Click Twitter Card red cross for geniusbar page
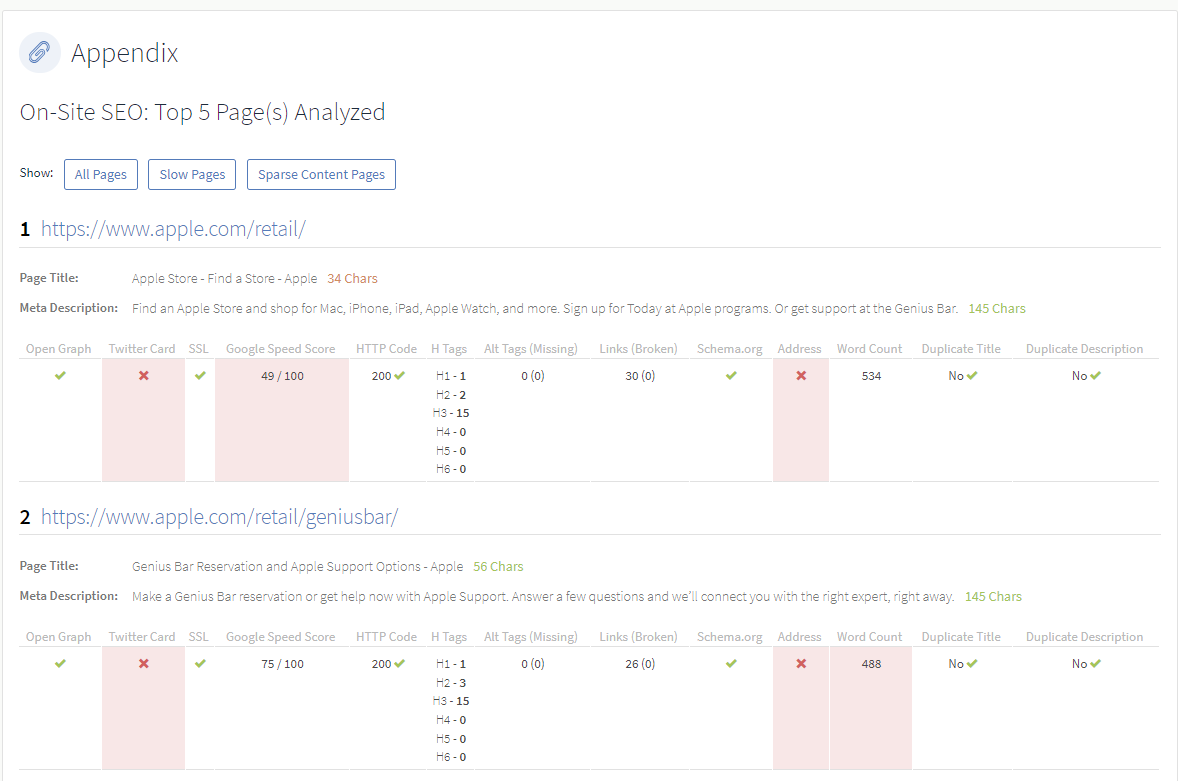This screenshot has width=1178, height=781. [143, 664]
